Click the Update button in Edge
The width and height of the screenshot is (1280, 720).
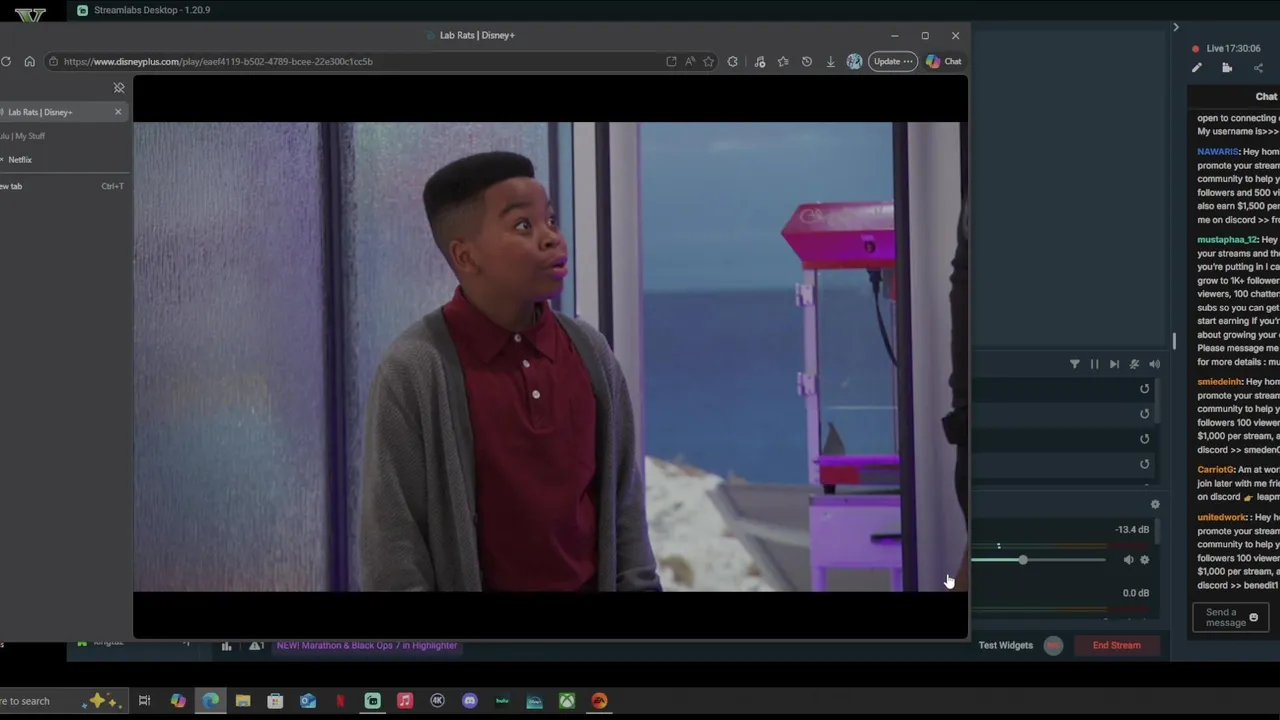(x=893, y=61)
